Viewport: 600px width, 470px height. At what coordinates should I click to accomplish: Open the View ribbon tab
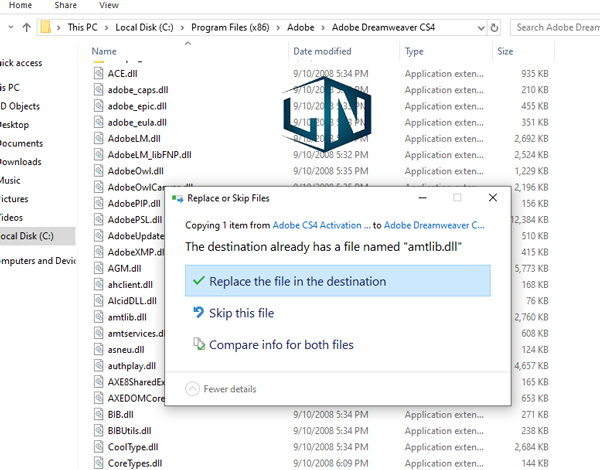pyautogui.click(x=109, y=5)
